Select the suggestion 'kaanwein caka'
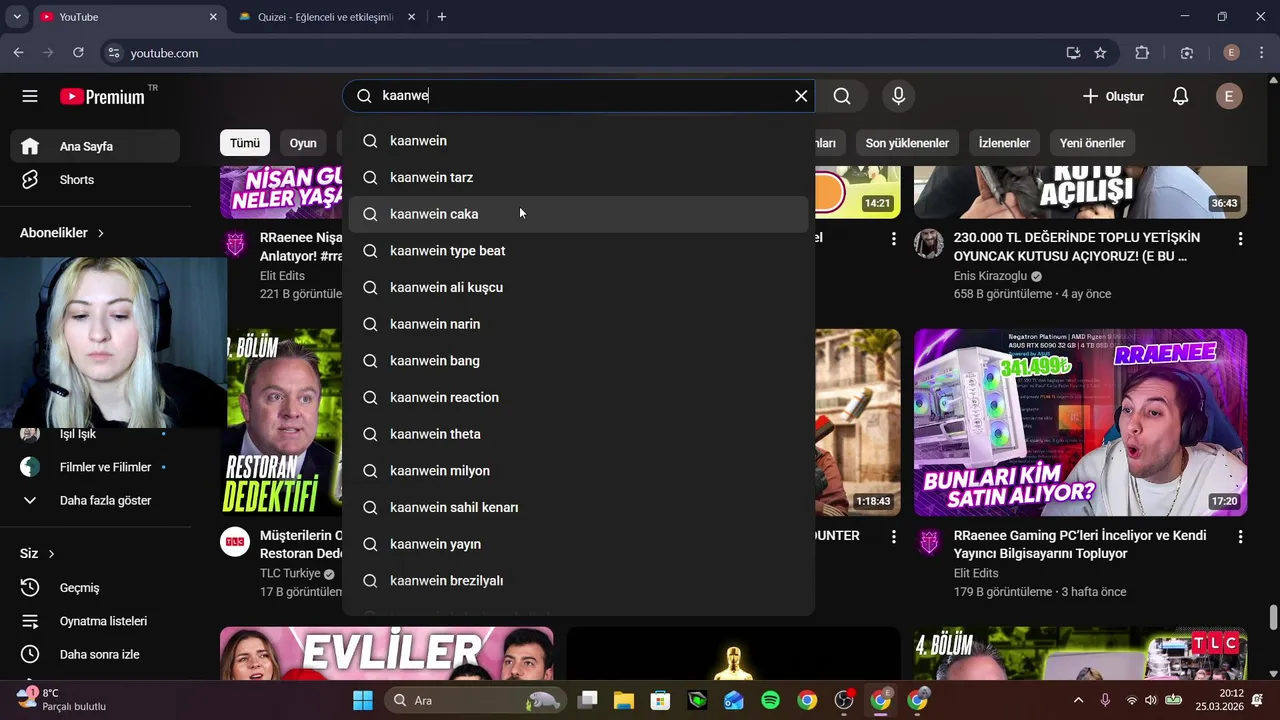The width and height of the screenshot is (1280, 720). [578, 214]
